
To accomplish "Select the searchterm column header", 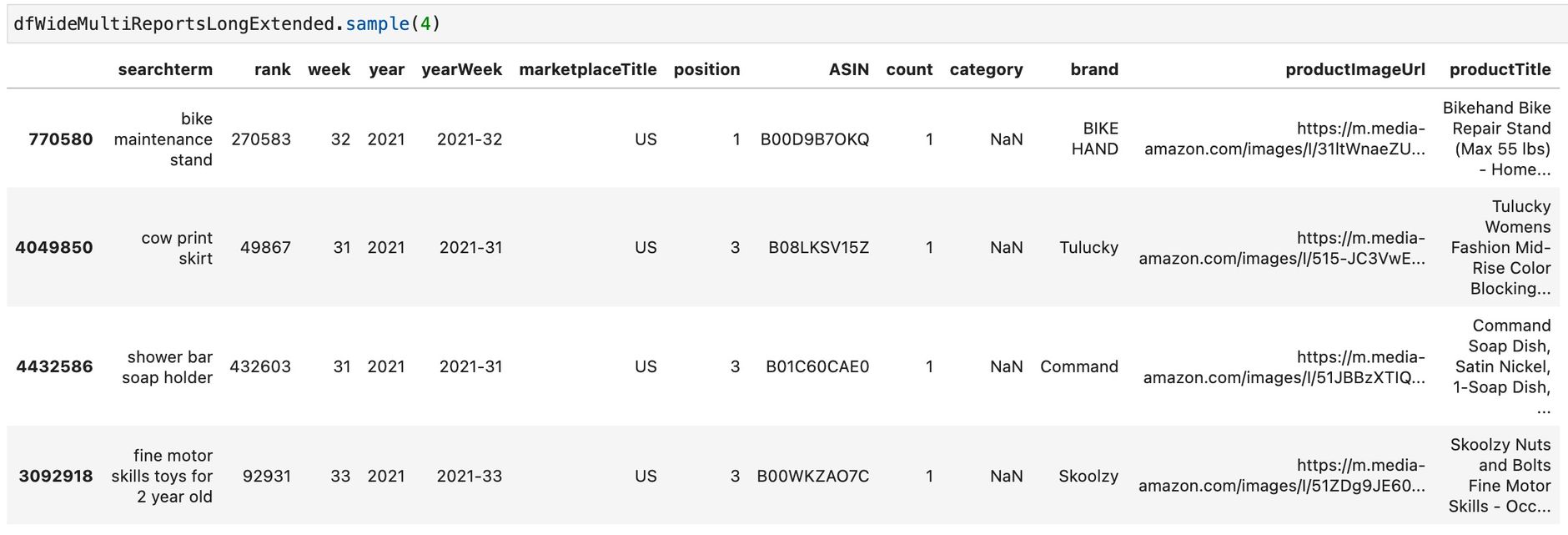I will (x=165, y=69).
